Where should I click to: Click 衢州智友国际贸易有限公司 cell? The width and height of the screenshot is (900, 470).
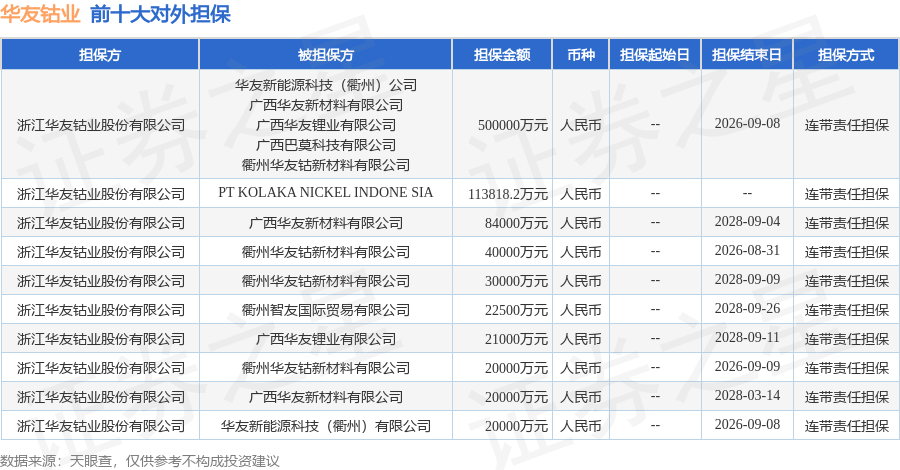coord(325,310)
